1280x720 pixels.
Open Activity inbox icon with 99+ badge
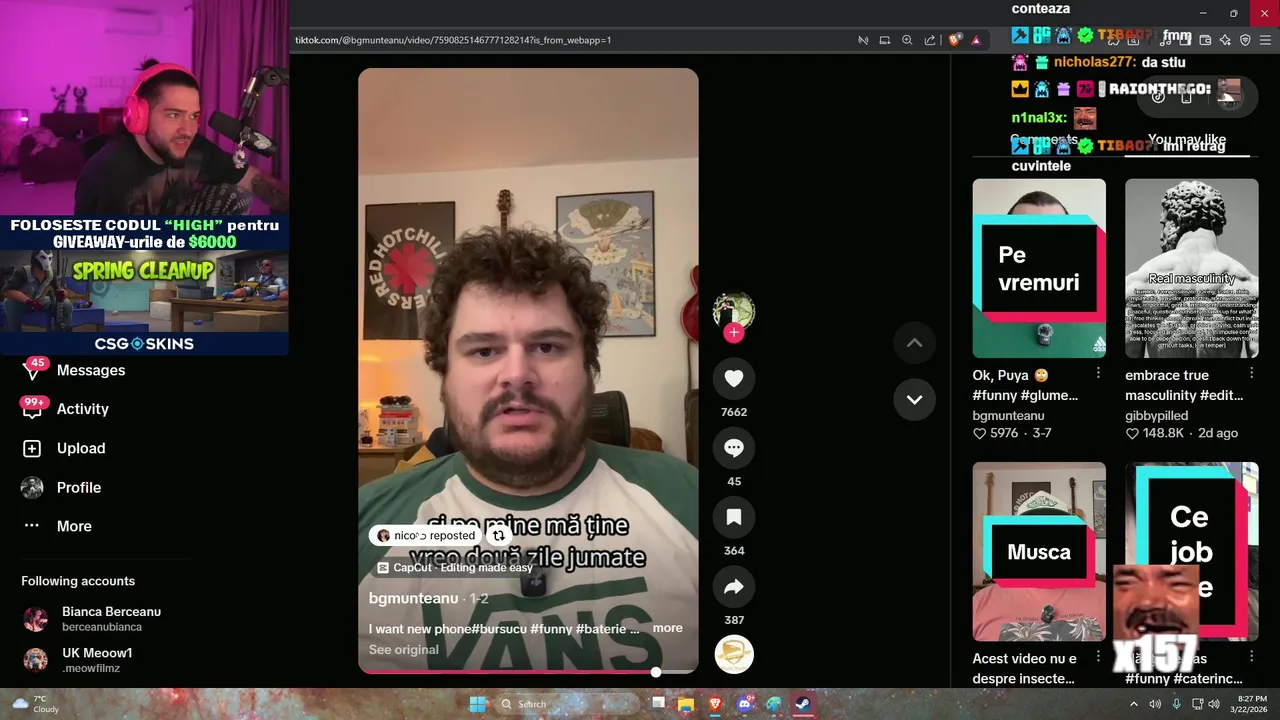tap(32, 409)
